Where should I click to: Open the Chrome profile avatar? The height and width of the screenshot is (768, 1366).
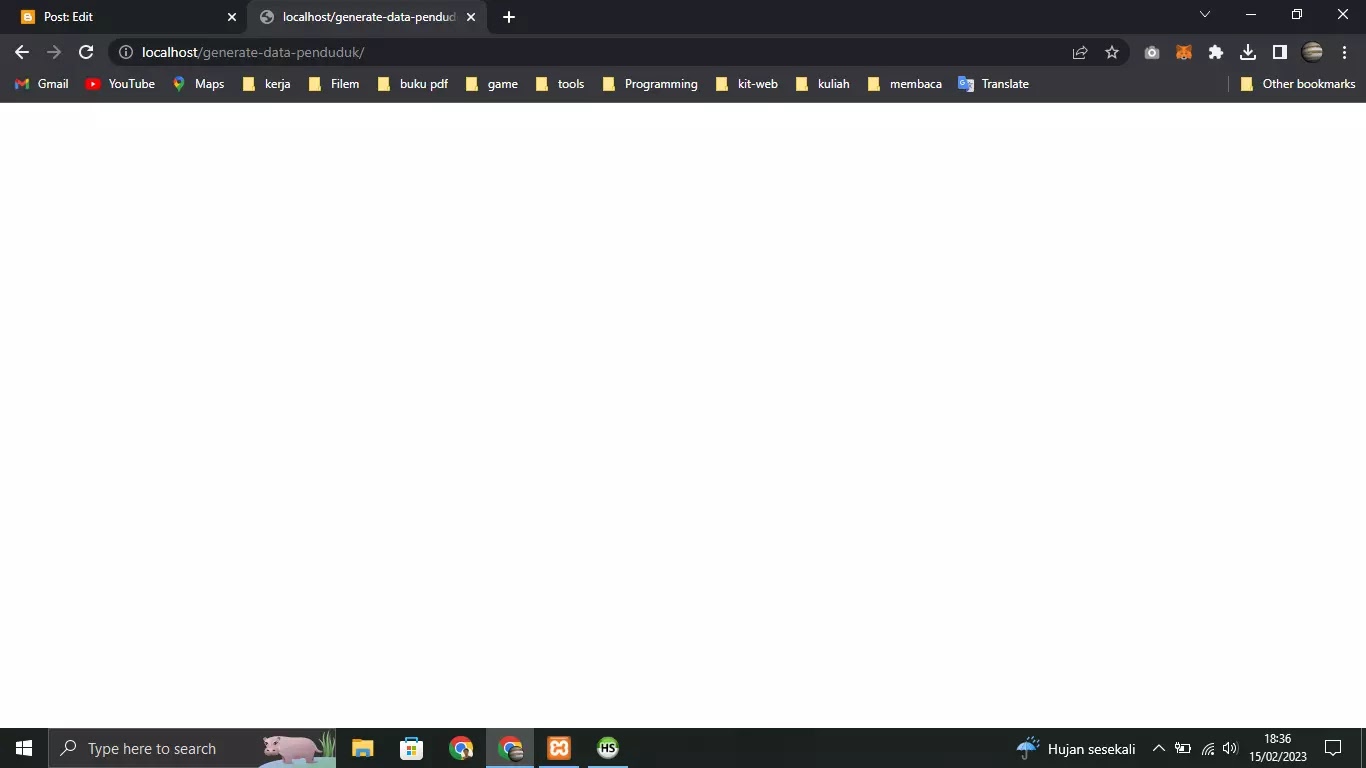click(1312, 52)
